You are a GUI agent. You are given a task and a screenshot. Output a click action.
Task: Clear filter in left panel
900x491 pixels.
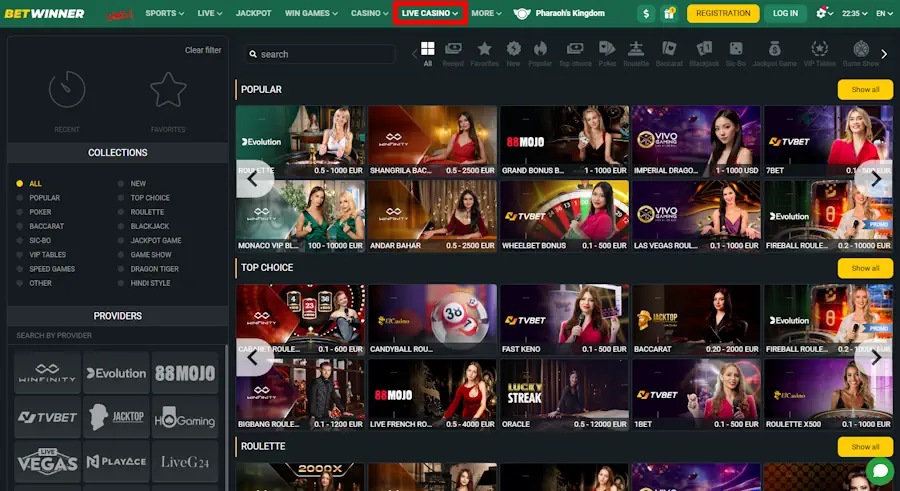pyautogui.click(x=203, y=50)
